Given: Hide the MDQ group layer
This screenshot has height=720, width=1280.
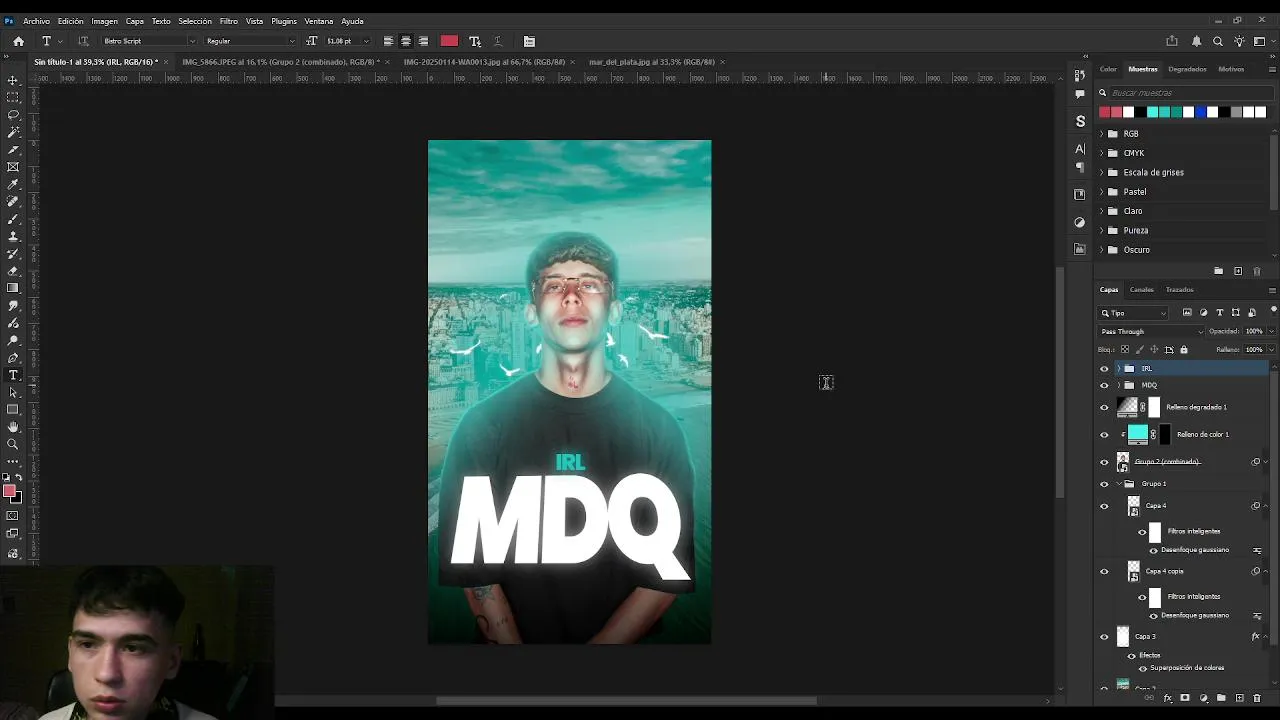Looking at the screenshot, I should pos(1104,385).
